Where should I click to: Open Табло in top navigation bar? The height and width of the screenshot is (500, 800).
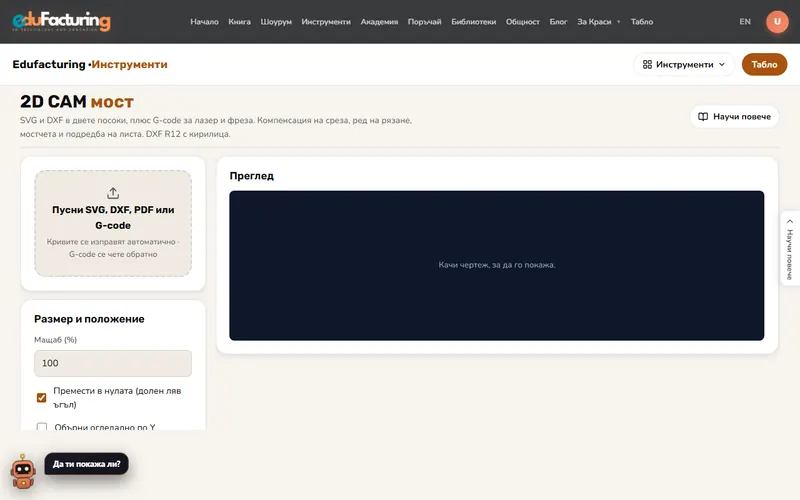click(x=642, y=22)
